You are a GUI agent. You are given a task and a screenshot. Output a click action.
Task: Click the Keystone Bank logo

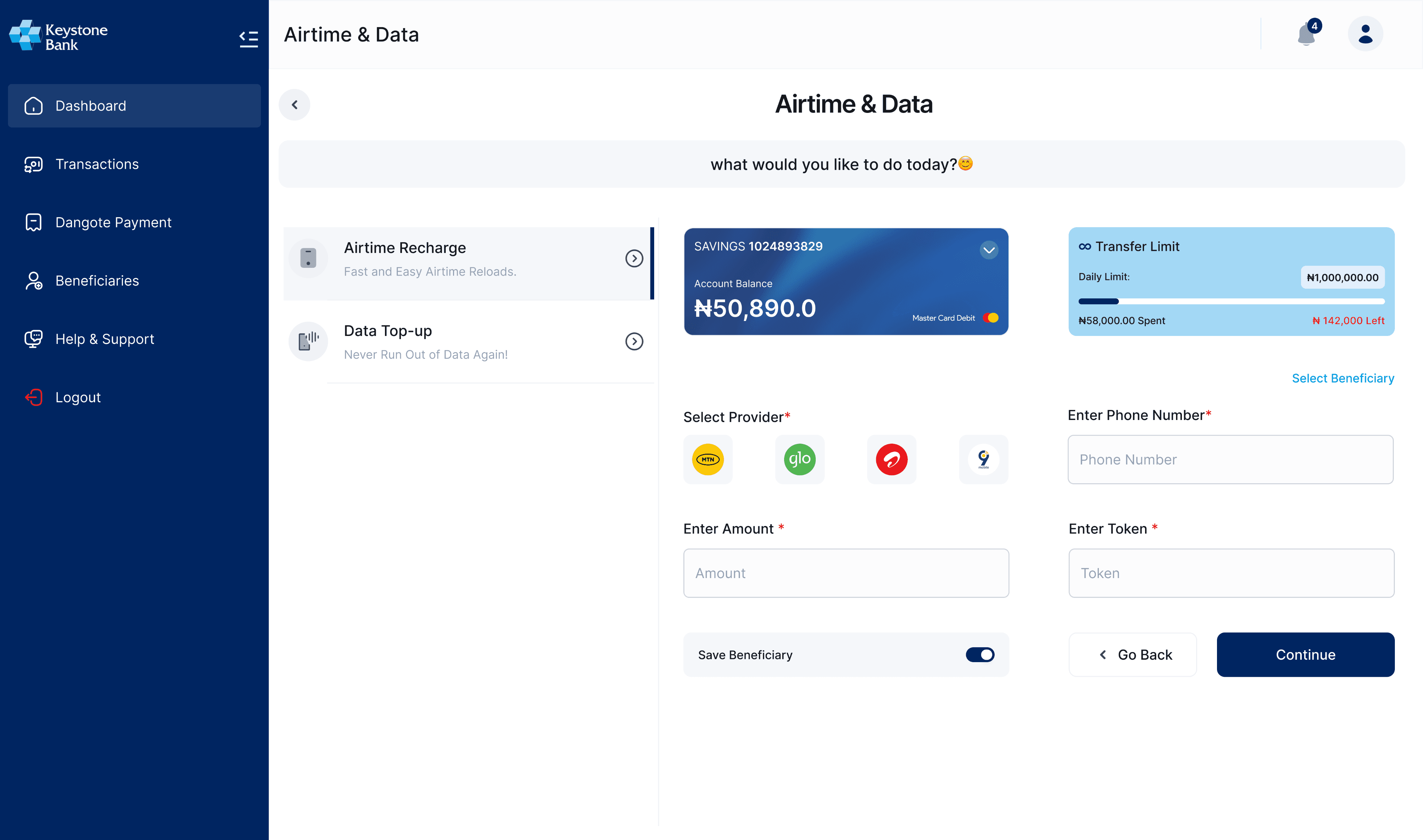point(58,36)
